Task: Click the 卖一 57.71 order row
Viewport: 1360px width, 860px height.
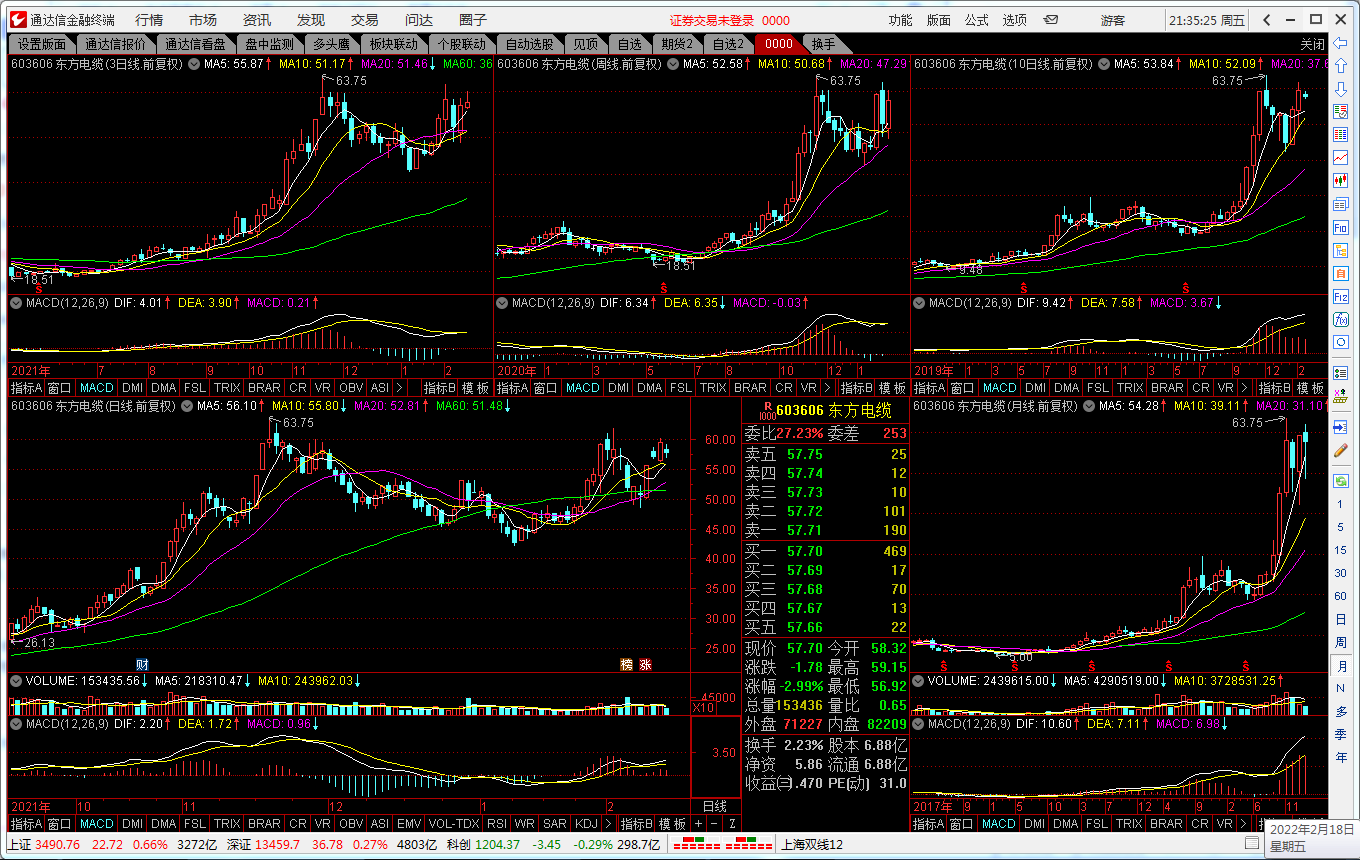Action: pos(826,530)
